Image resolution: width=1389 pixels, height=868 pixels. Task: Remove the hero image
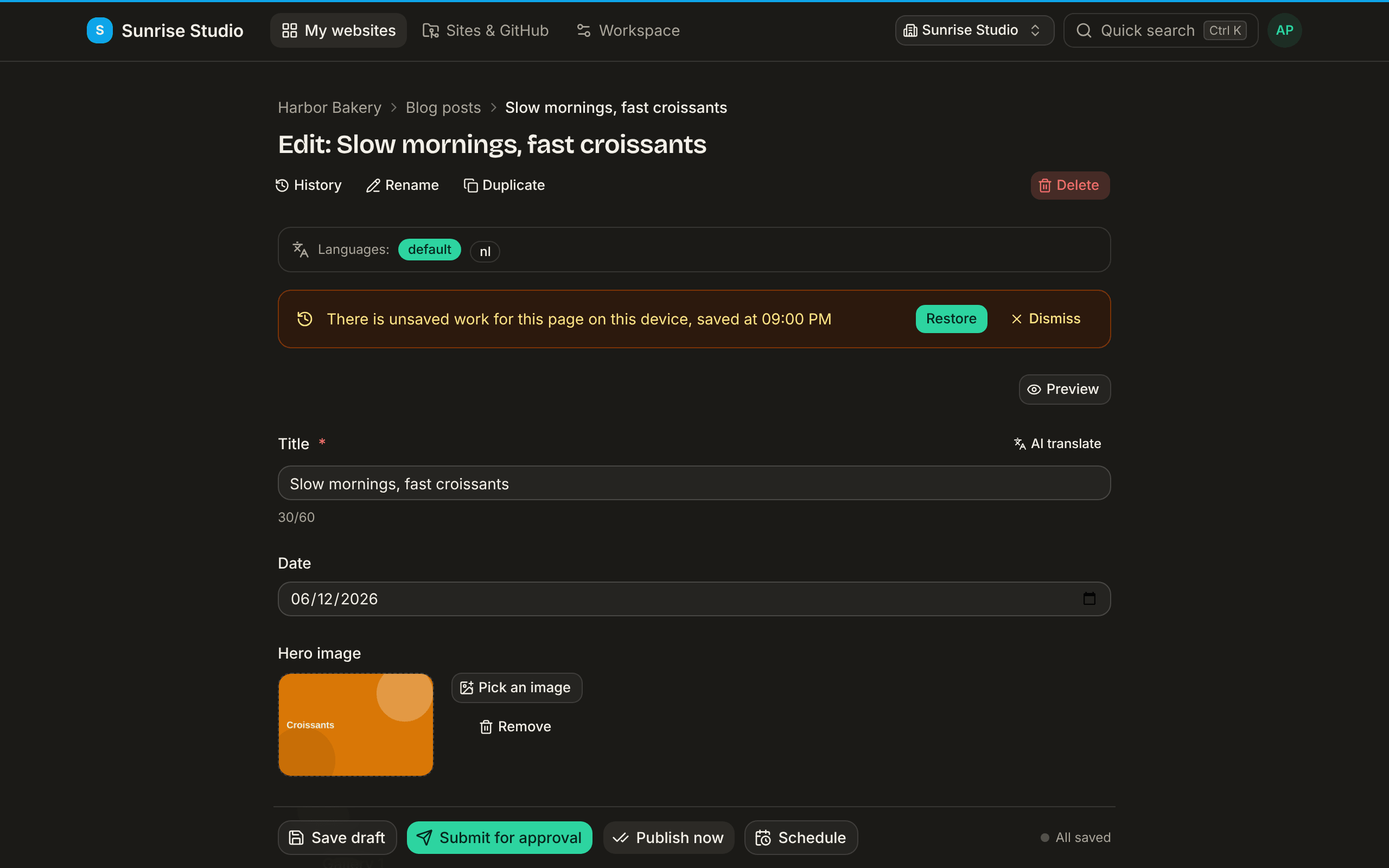(x=515, y=727)
